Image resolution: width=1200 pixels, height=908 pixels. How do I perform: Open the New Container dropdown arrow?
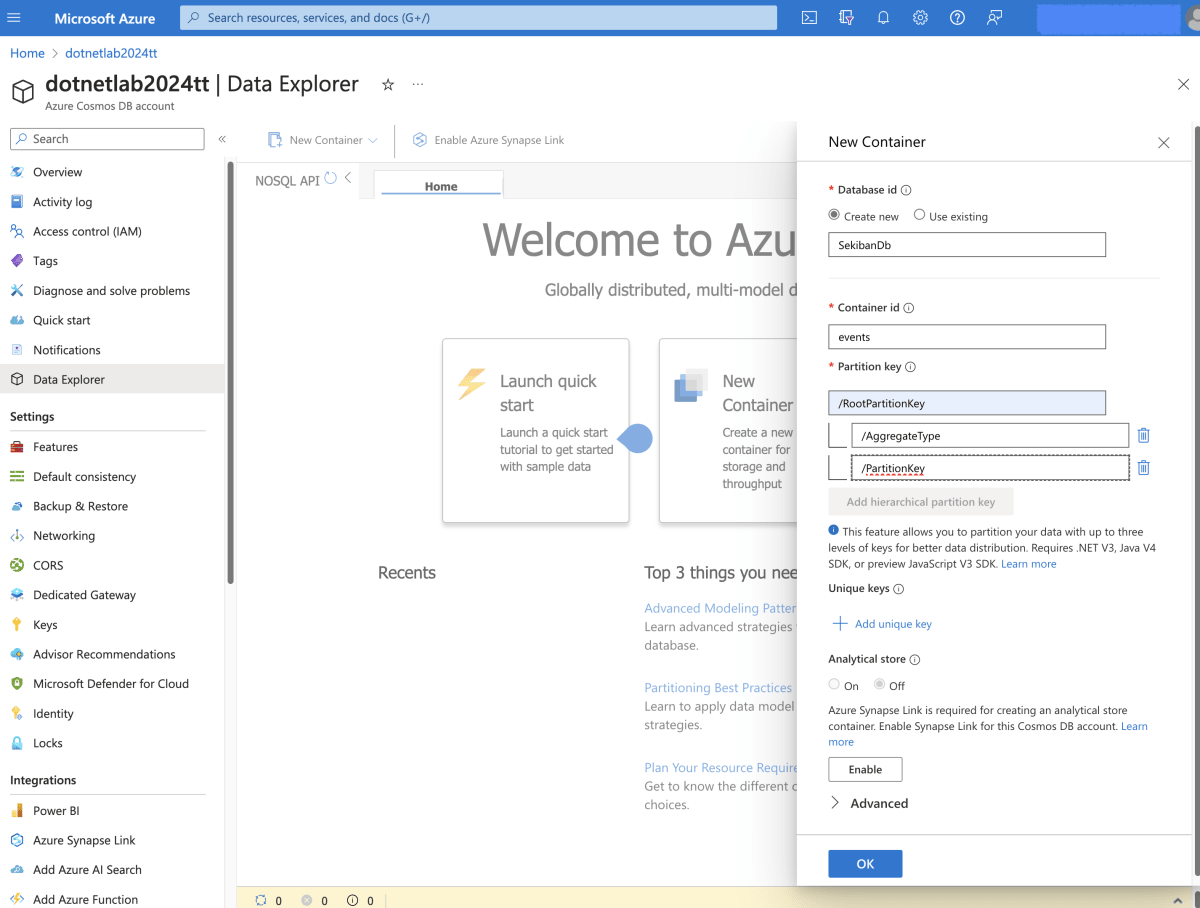373,141
